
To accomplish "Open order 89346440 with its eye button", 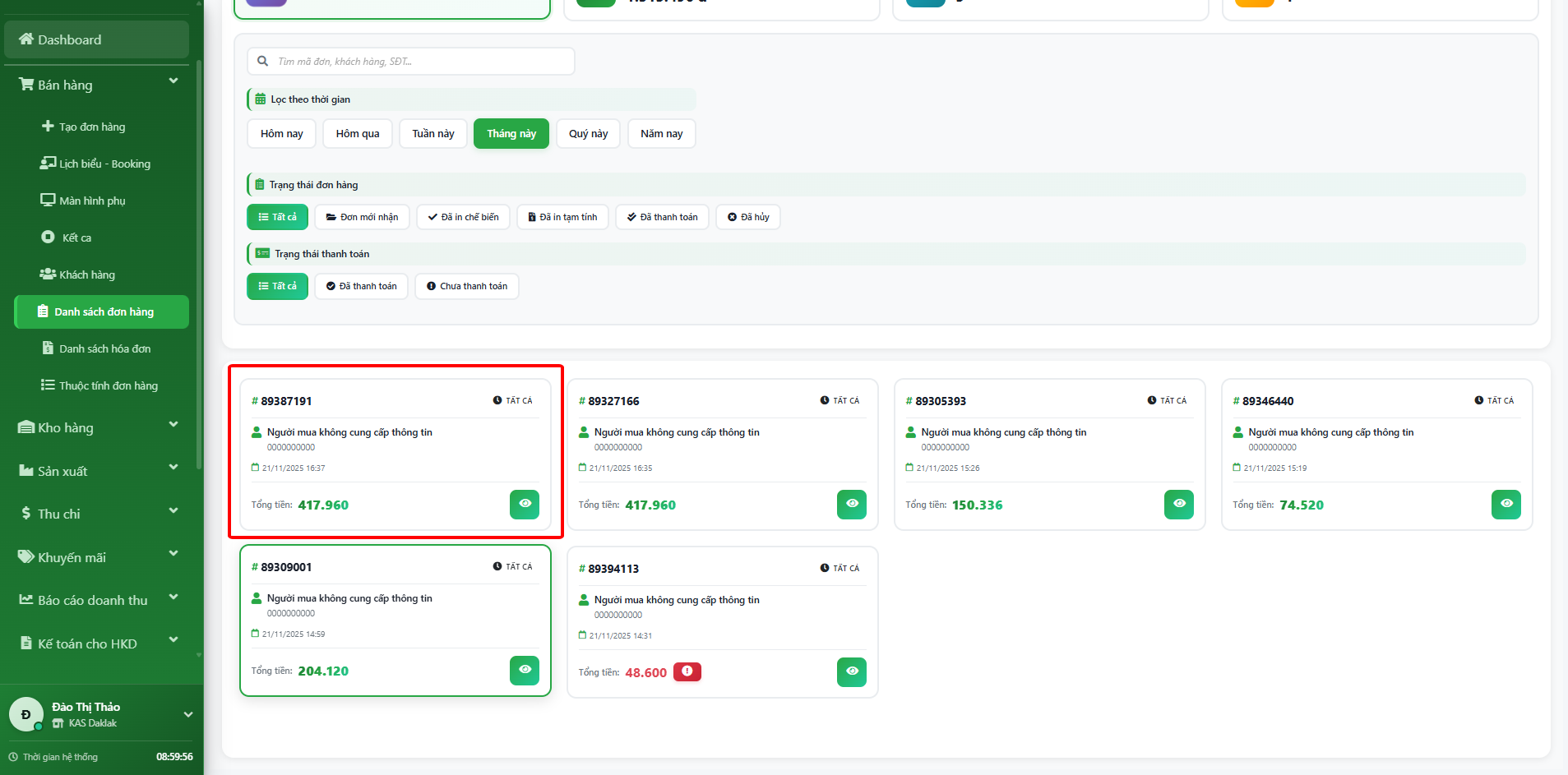I will pyautogui.click(x=1506, y=504).
